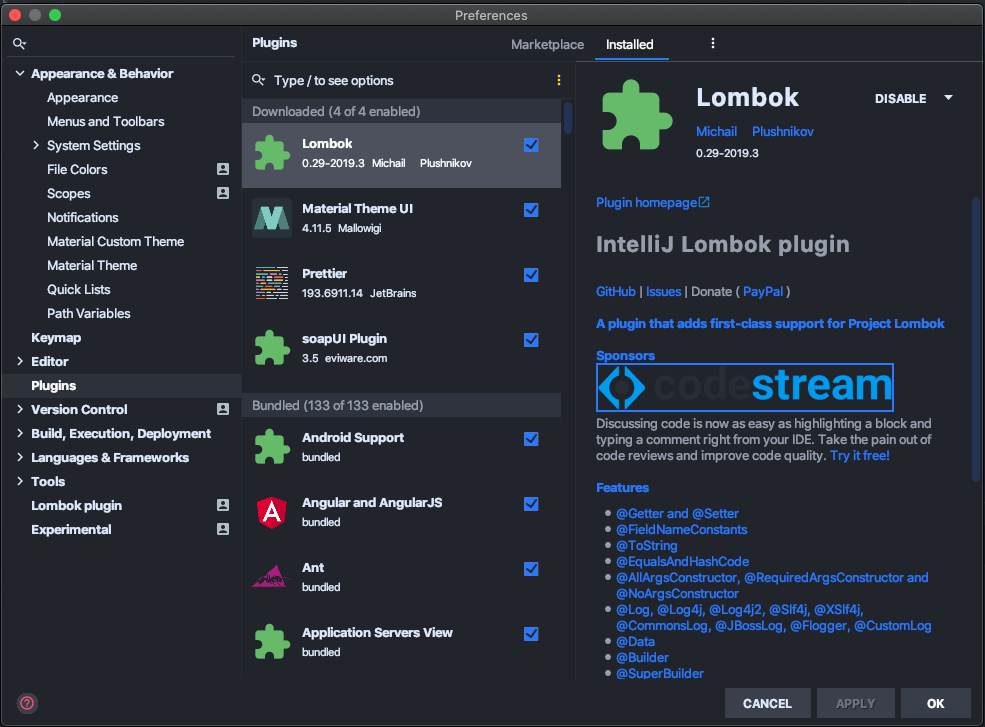Click the CANCEL button
This screenshot has width=985, height=727.
pyautogui.click(x=767, y=703)
